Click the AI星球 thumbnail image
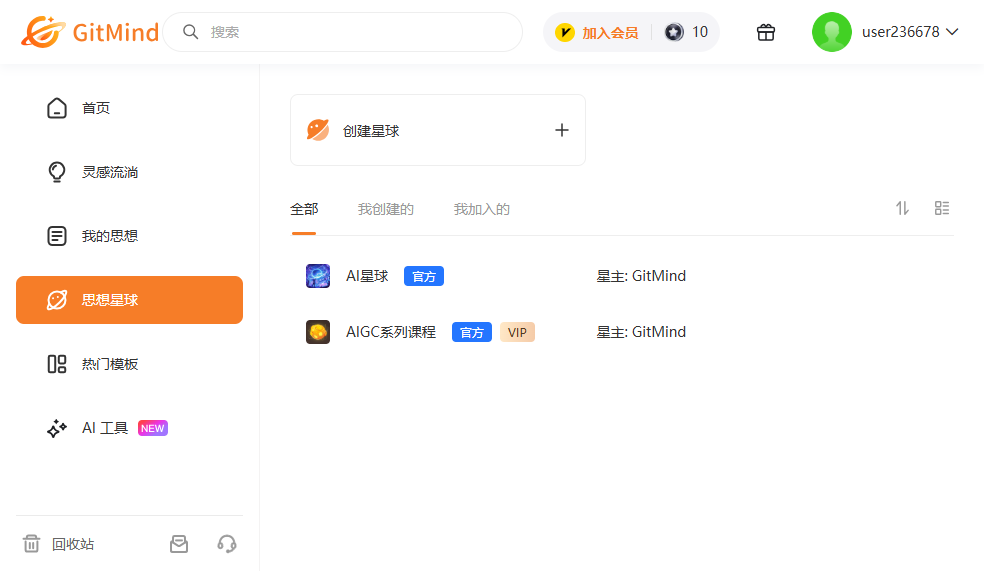The image size is (984, 571). point(318,276)
